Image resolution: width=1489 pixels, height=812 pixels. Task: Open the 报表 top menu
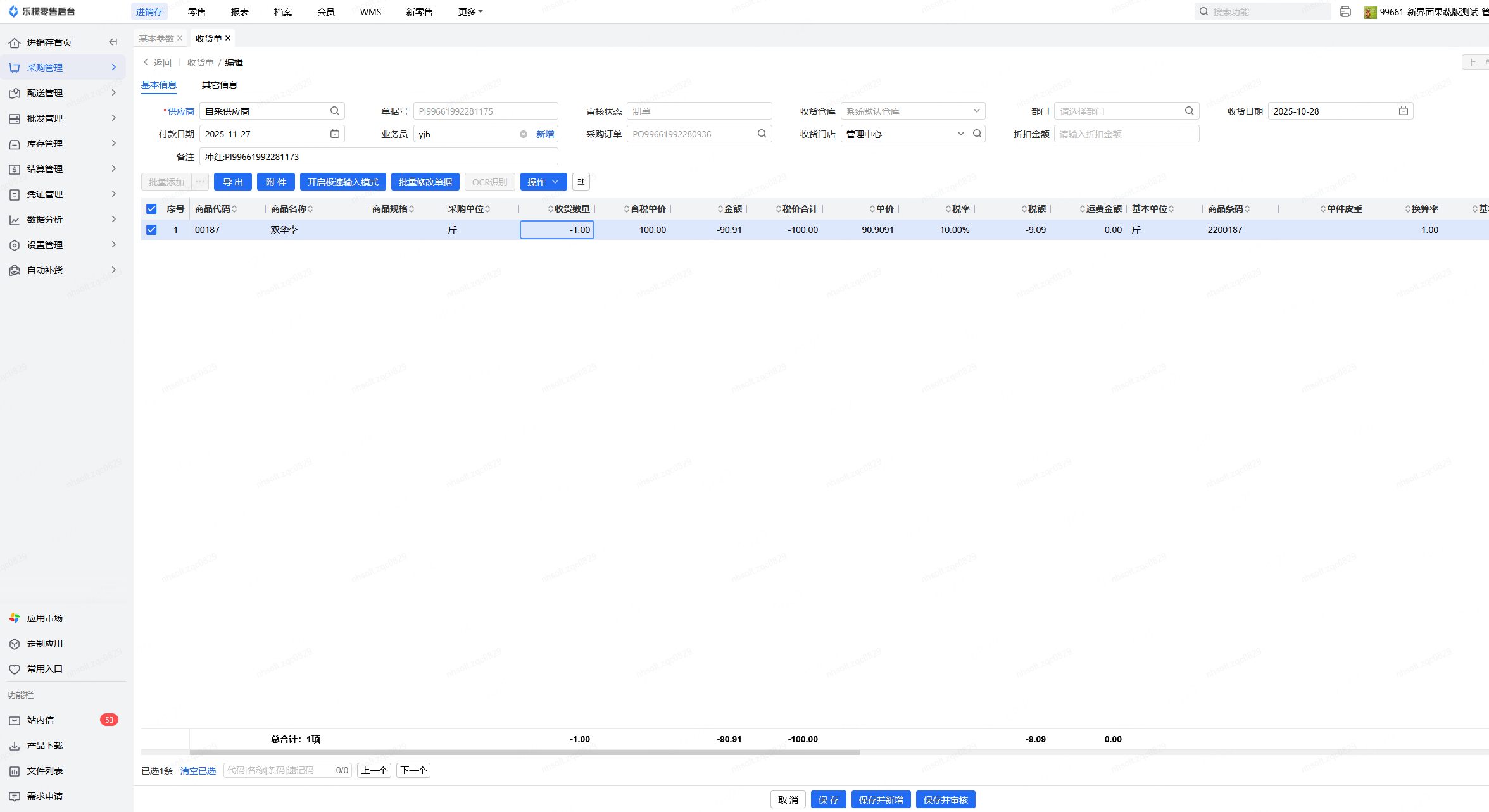[x=239, y=11]
